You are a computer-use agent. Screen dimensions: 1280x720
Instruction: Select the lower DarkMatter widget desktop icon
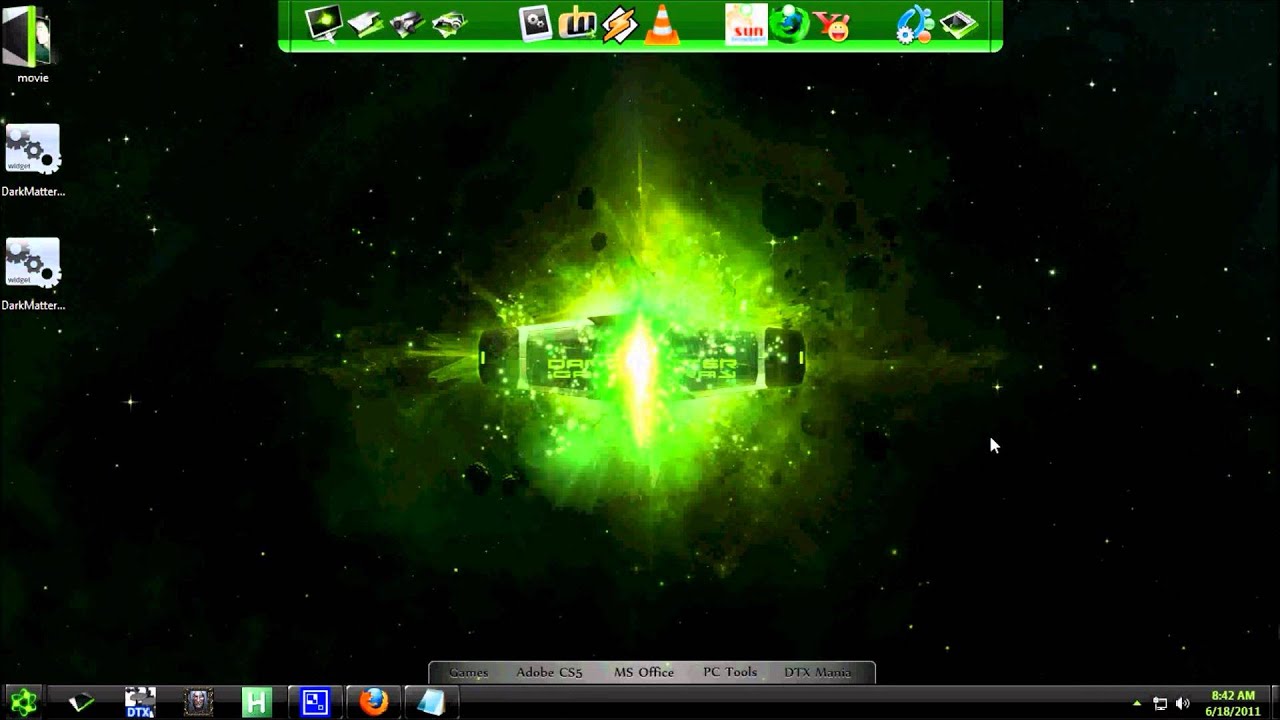click(32, 274)
